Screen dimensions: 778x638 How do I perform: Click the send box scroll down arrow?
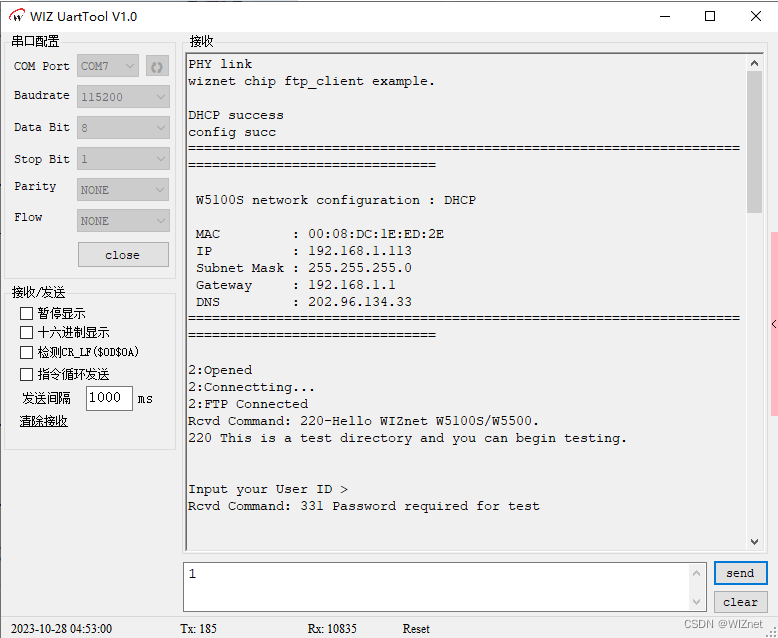point(696,602)
